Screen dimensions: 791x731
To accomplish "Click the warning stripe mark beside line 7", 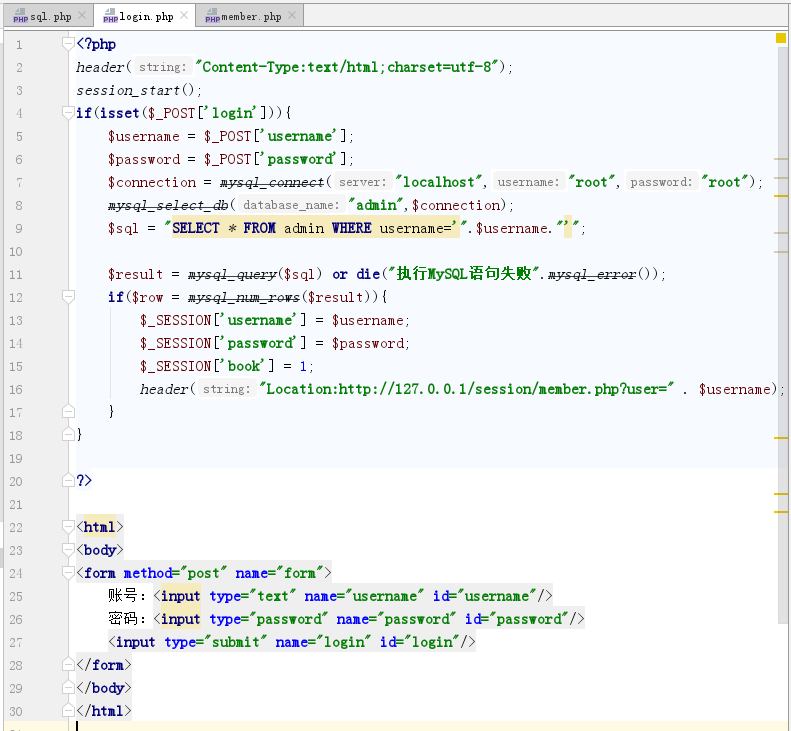I will pyautogui.click(x=781, y=178).
